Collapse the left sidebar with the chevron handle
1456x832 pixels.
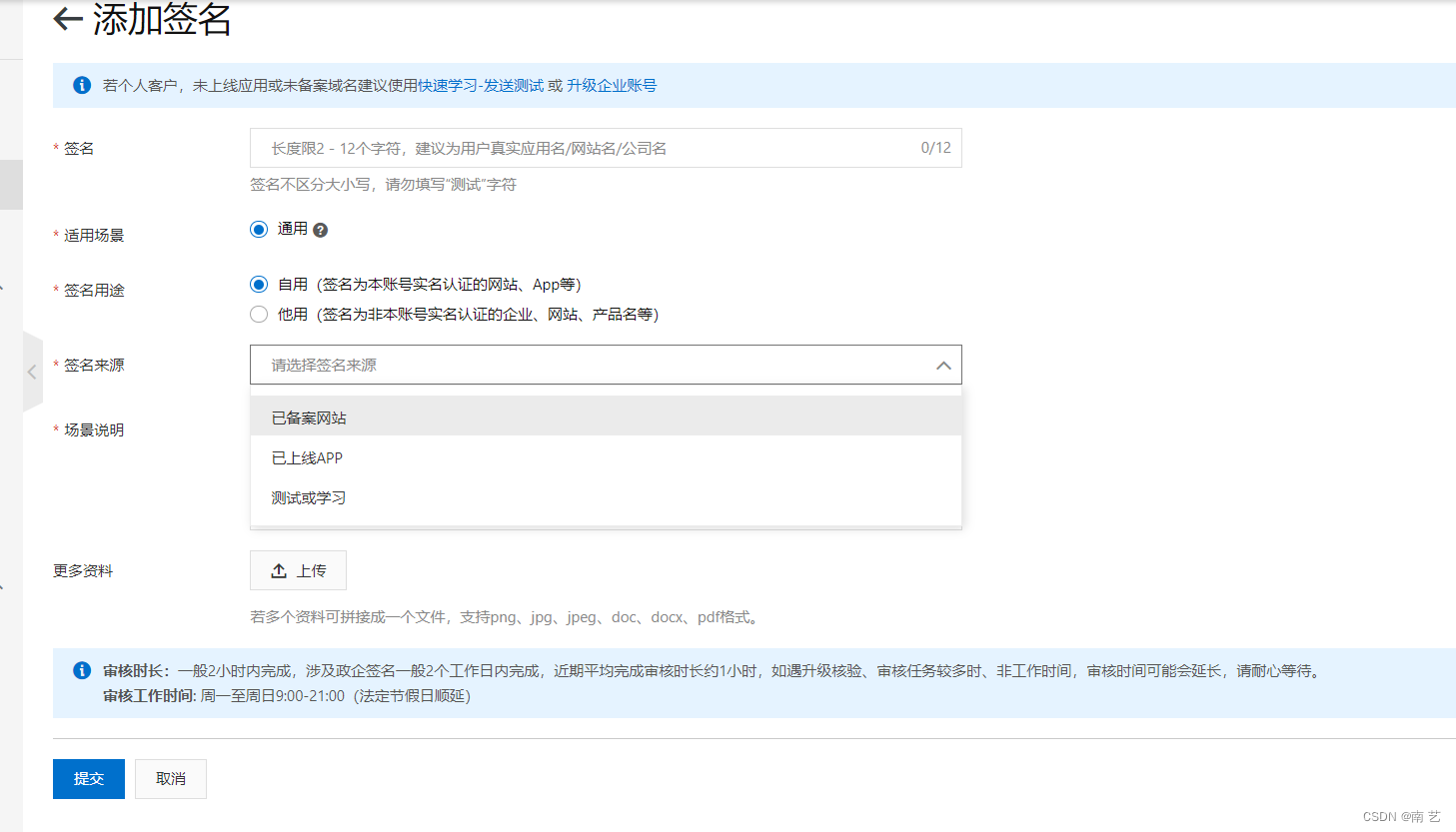point(32,372)
